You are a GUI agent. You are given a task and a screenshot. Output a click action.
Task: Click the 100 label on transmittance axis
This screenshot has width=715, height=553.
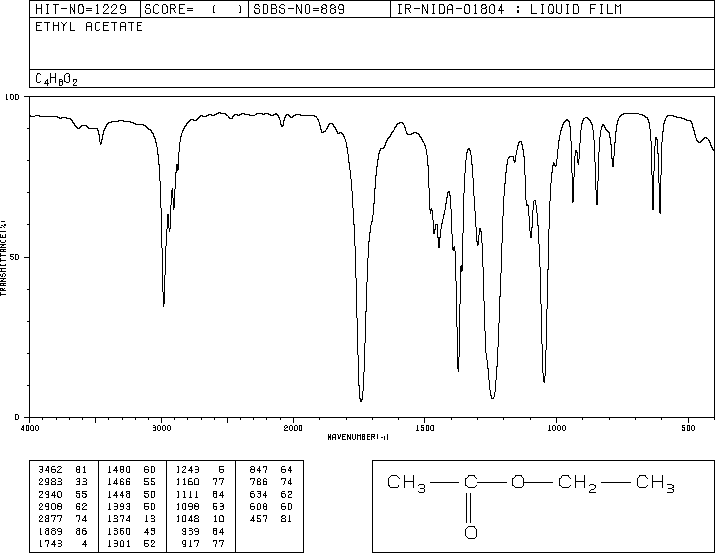click(12, 97)
